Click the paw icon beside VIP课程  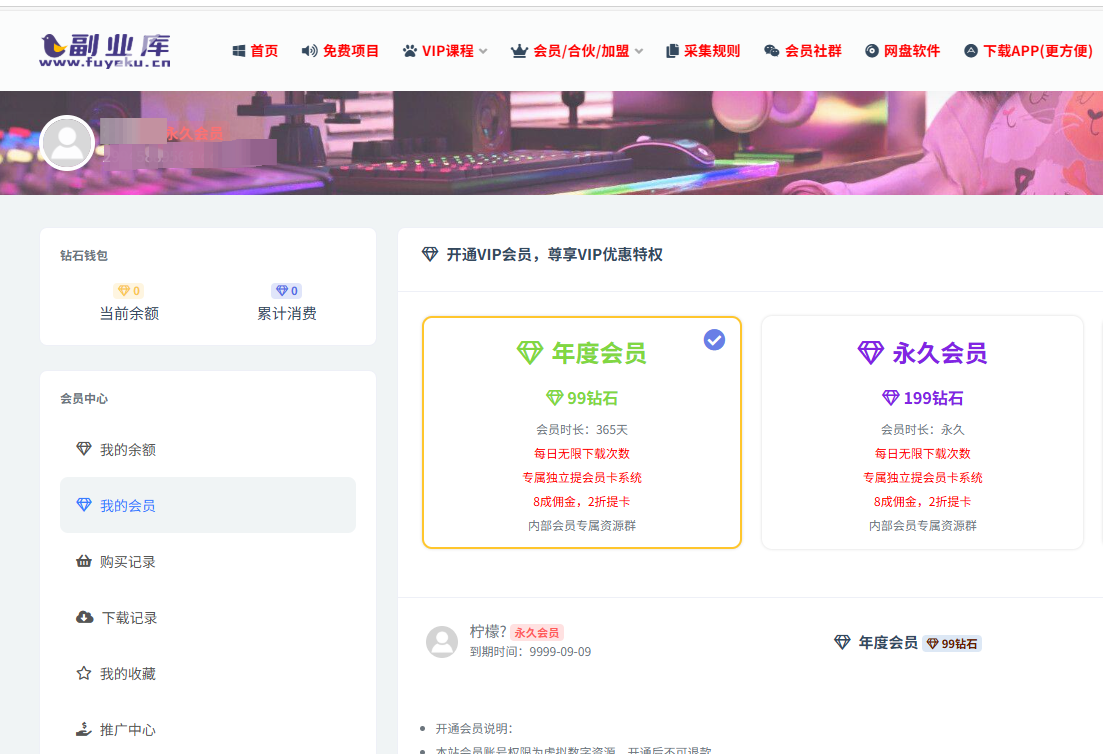(409, 51)
